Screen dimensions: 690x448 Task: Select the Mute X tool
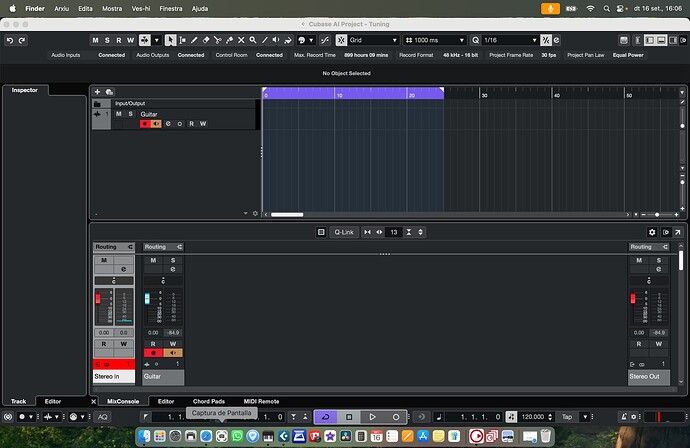click(x=241, y=40)
